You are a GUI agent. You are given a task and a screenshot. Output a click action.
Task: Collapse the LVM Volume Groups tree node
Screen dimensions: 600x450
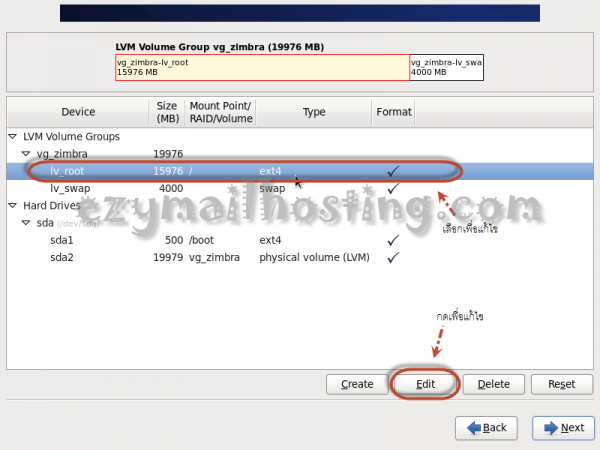coord(13,136)
